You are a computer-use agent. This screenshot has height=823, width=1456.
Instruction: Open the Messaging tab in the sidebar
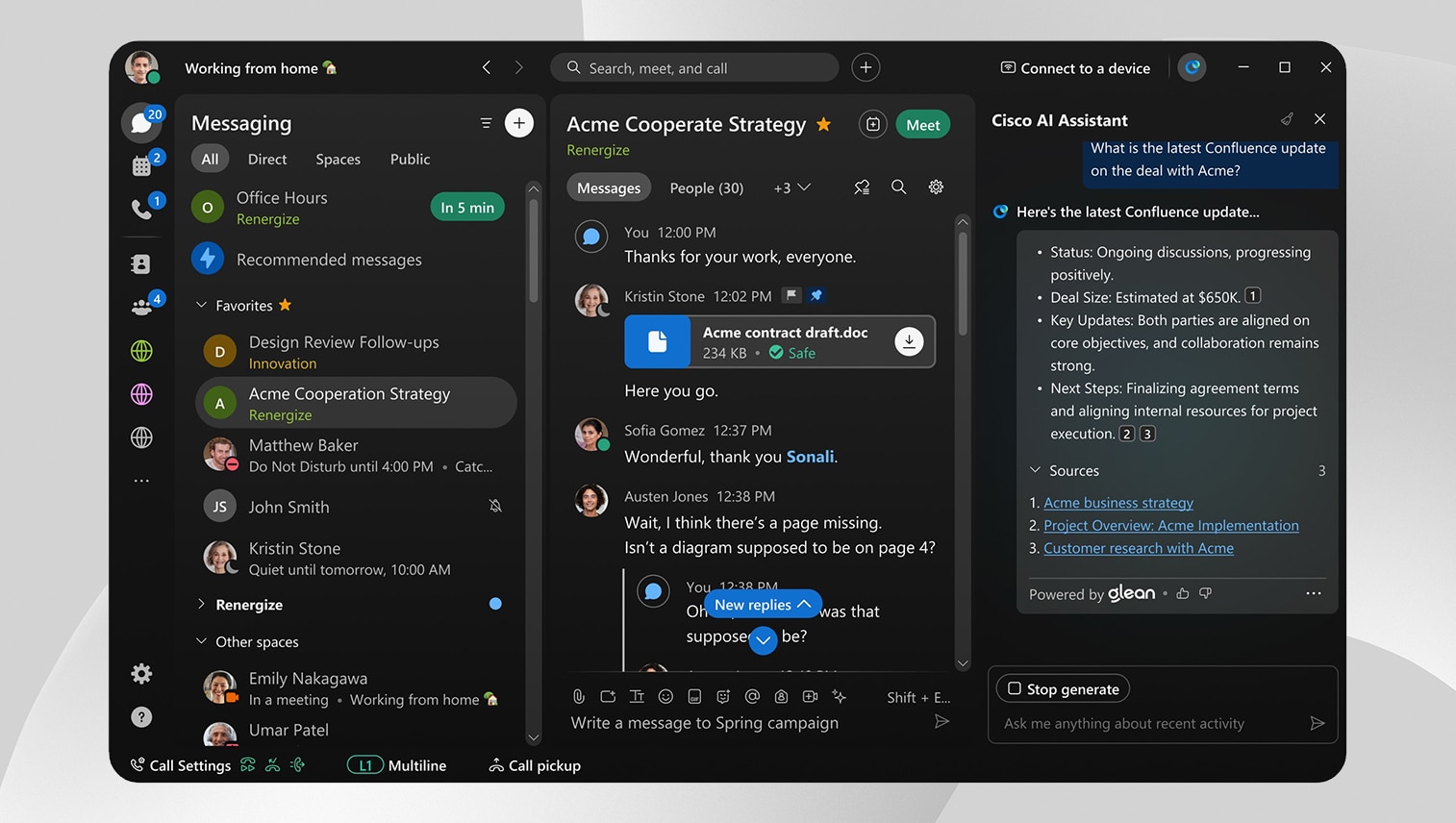pos(141,122)
